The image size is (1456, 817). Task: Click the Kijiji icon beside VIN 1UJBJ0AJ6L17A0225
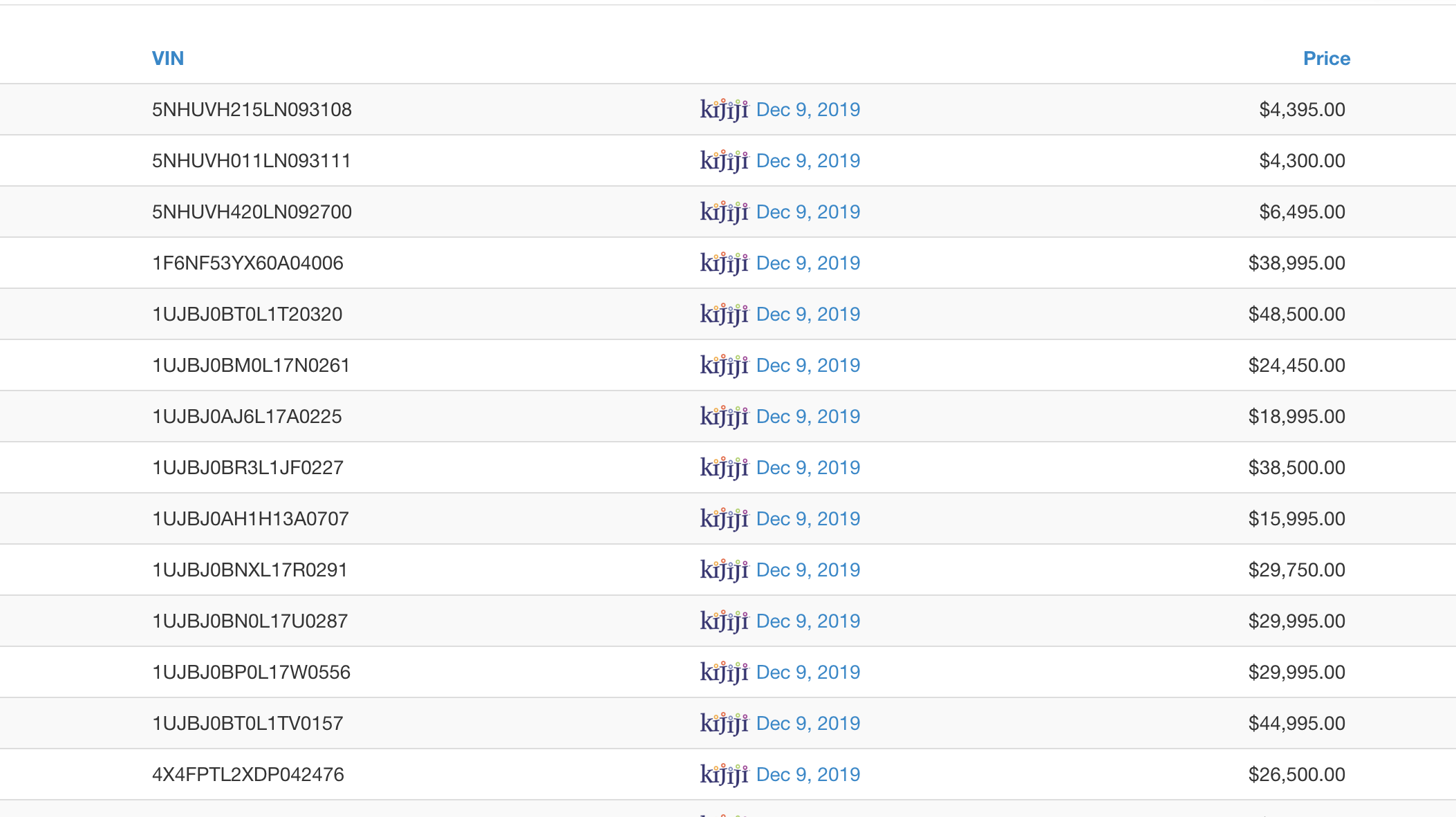723,416
